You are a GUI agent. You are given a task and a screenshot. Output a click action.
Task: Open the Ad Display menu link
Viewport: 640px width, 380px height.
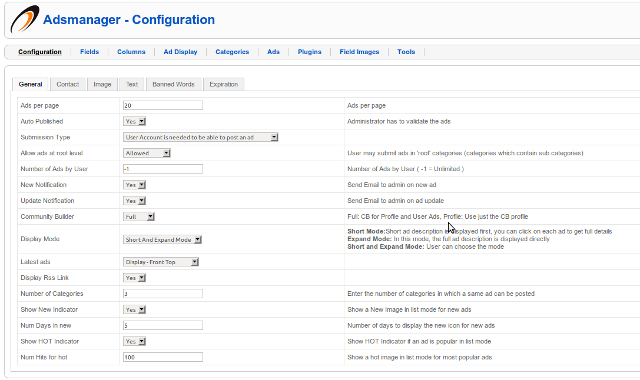180,52
